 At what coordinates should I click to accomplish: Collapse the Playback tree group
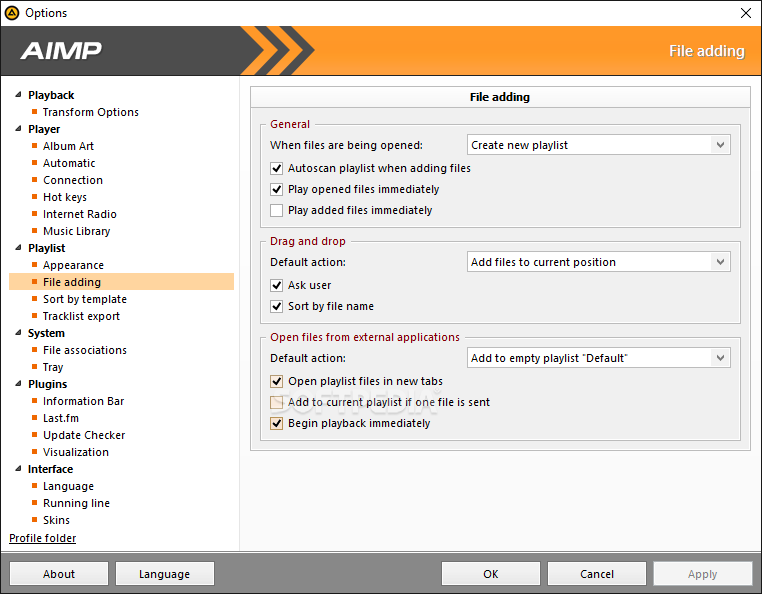(x=18, y=95)
